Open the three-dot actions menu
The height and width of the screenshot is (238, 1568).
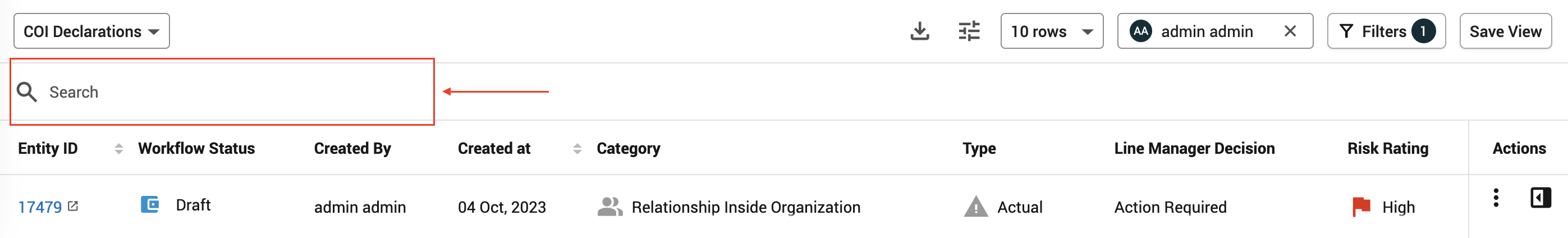(x=1496, y=198)
